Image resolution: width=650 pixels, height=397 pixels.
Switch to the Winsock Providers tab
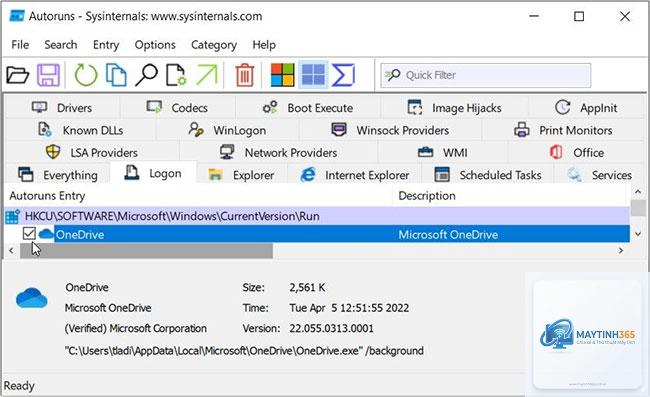pos(390,130)
